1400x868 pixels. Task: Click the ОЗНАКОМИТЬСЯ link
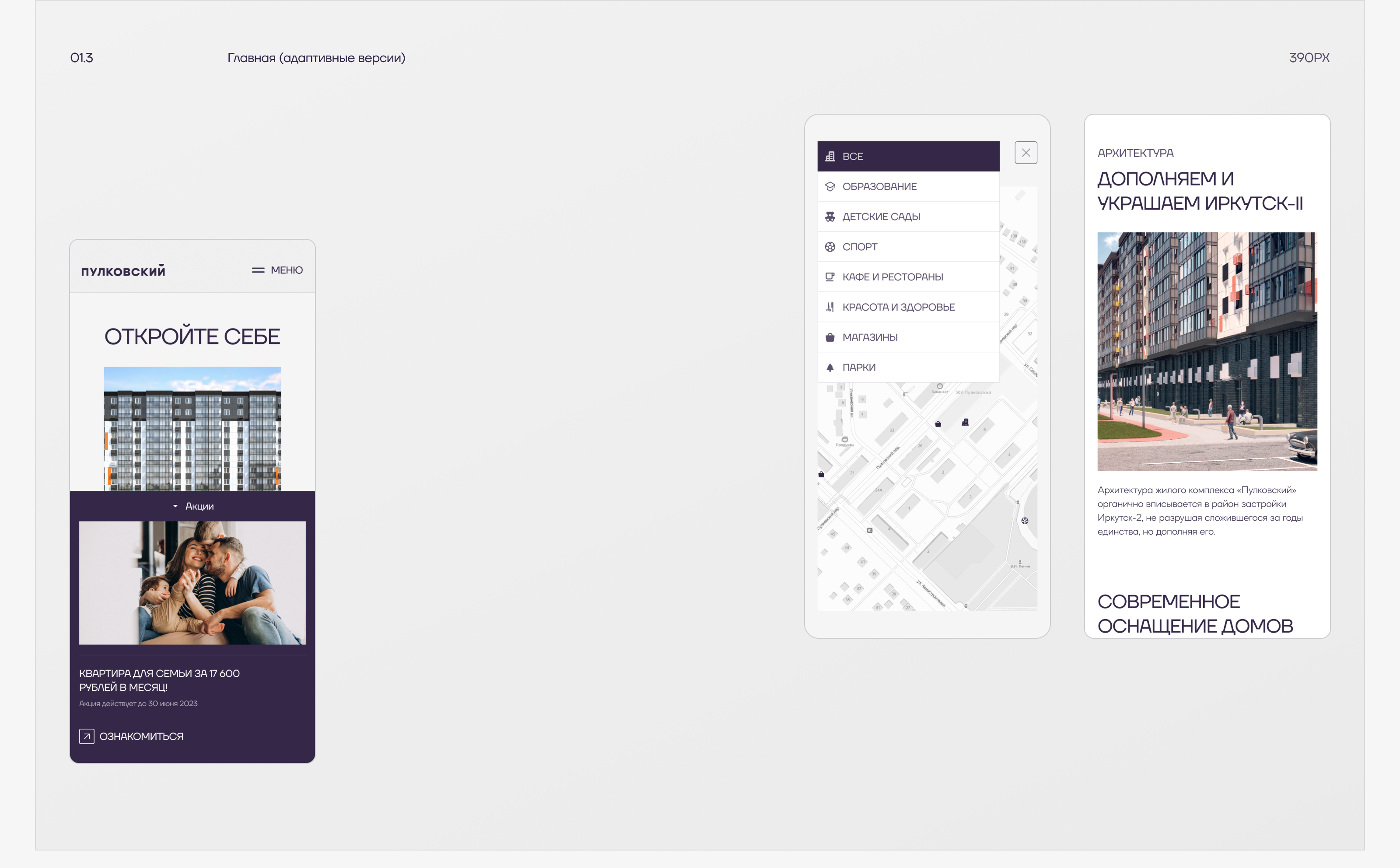point(141,737)
